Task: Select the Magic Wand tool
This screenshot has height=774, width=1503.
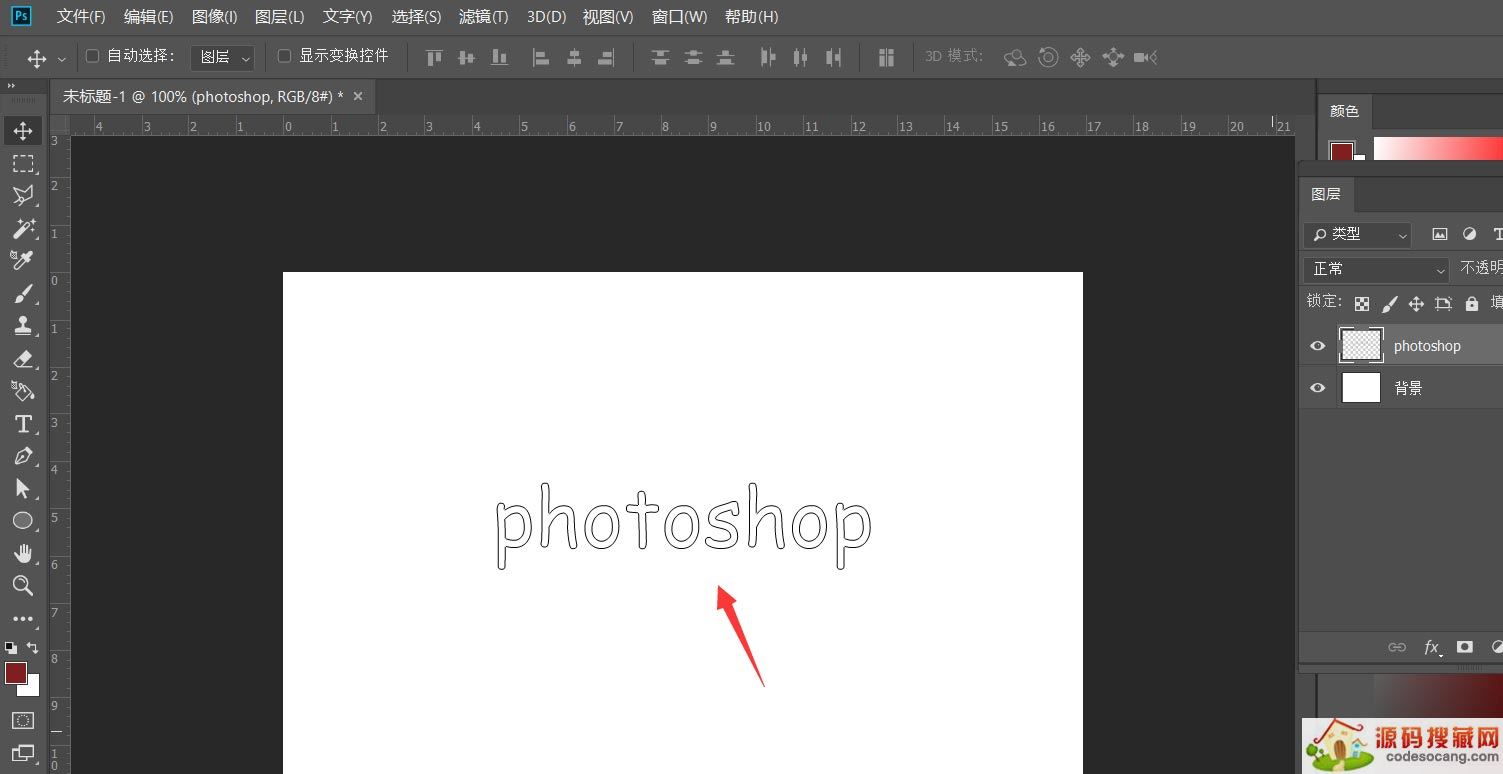Action: [23, 228]
